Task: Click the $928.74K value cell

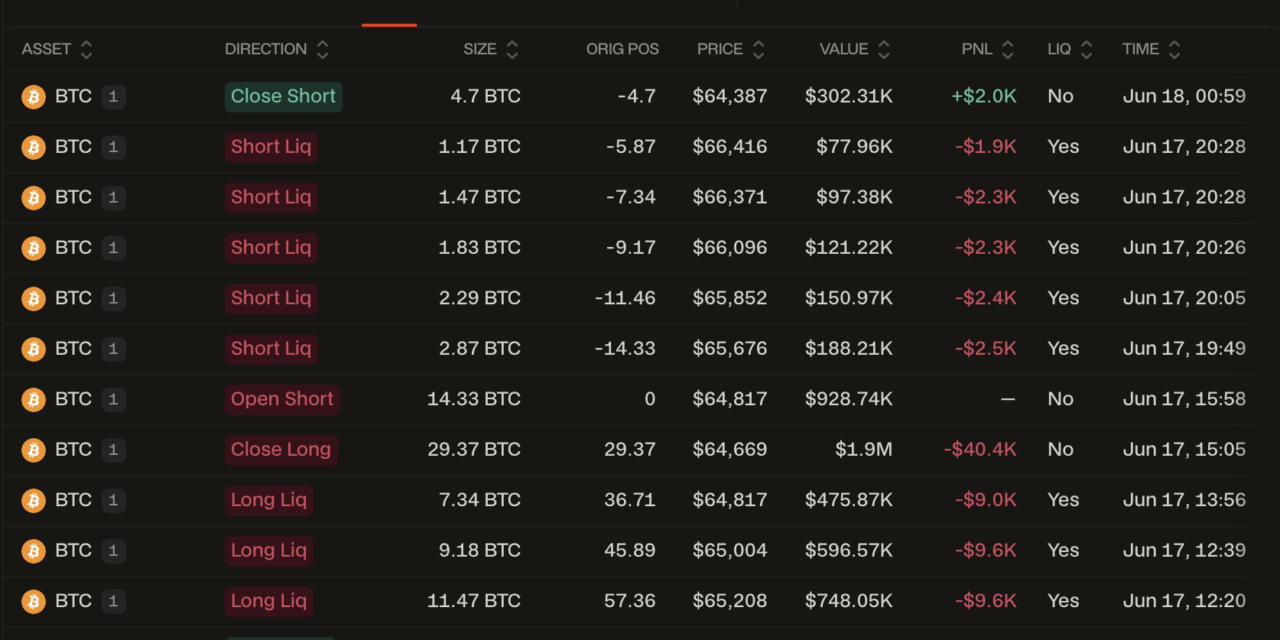Action: pos(849,400)
